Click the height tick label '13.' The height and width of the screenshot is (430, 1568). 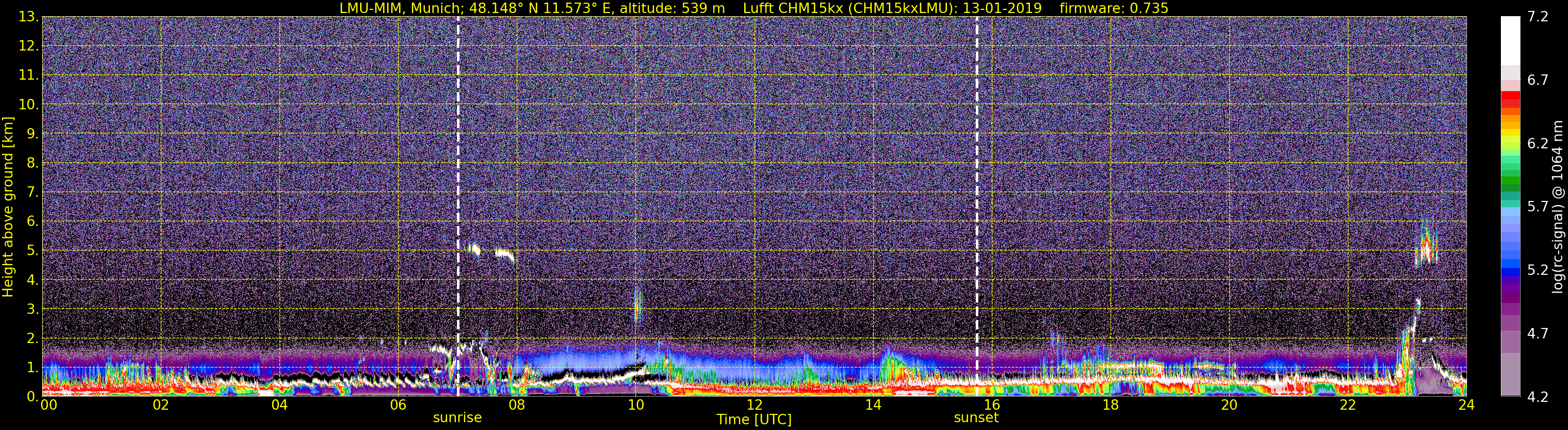pyautogui.click(x=28, y=17)
